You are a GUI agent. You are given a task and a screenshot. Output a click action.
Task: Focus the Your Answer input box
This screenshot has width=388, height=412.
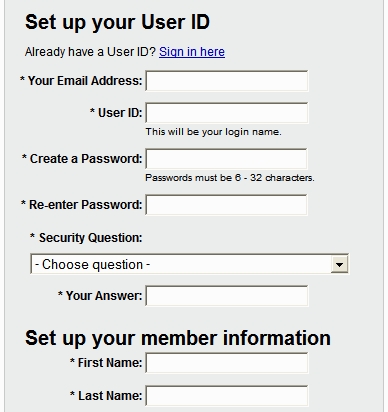coord(227,296)
